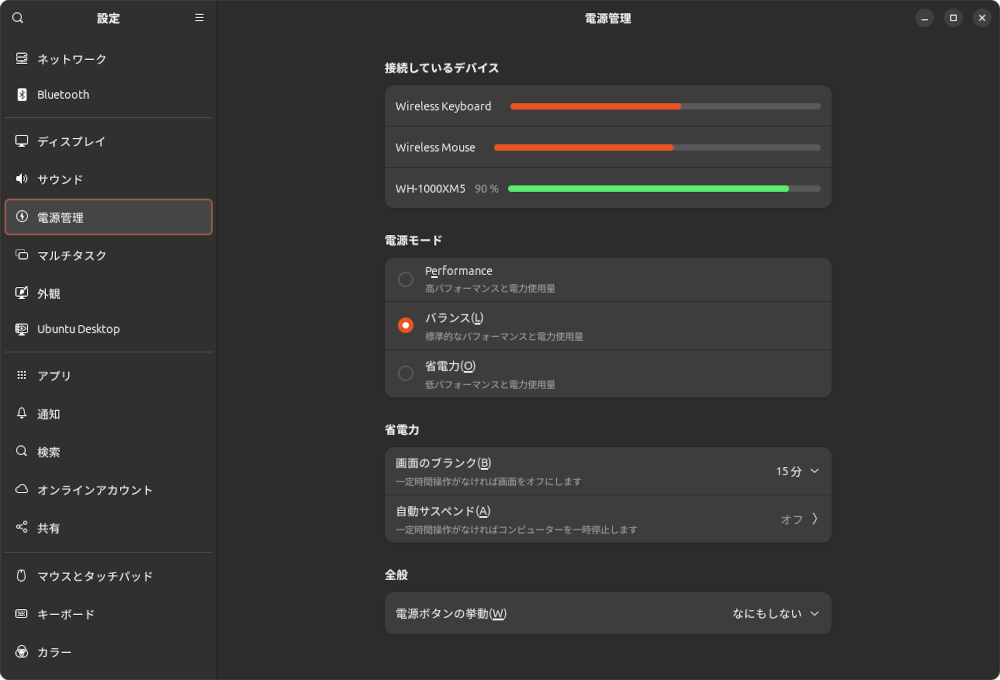1000x680 pixels.
Task: Select the 電源管理 power icon
Action: (x=20, y=216)
